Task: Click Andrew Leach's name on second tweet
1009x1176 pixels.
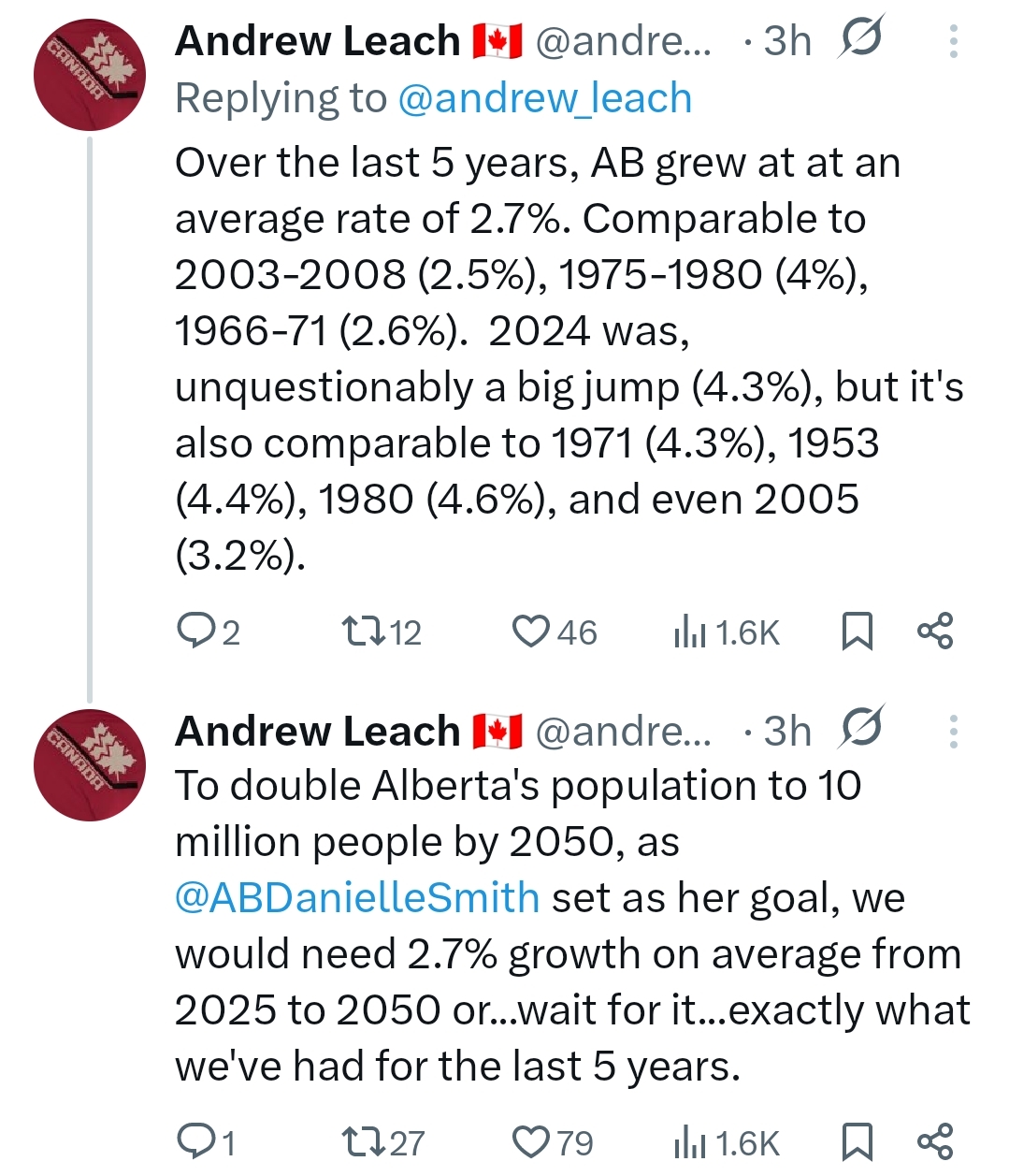Action: [317, 732]
